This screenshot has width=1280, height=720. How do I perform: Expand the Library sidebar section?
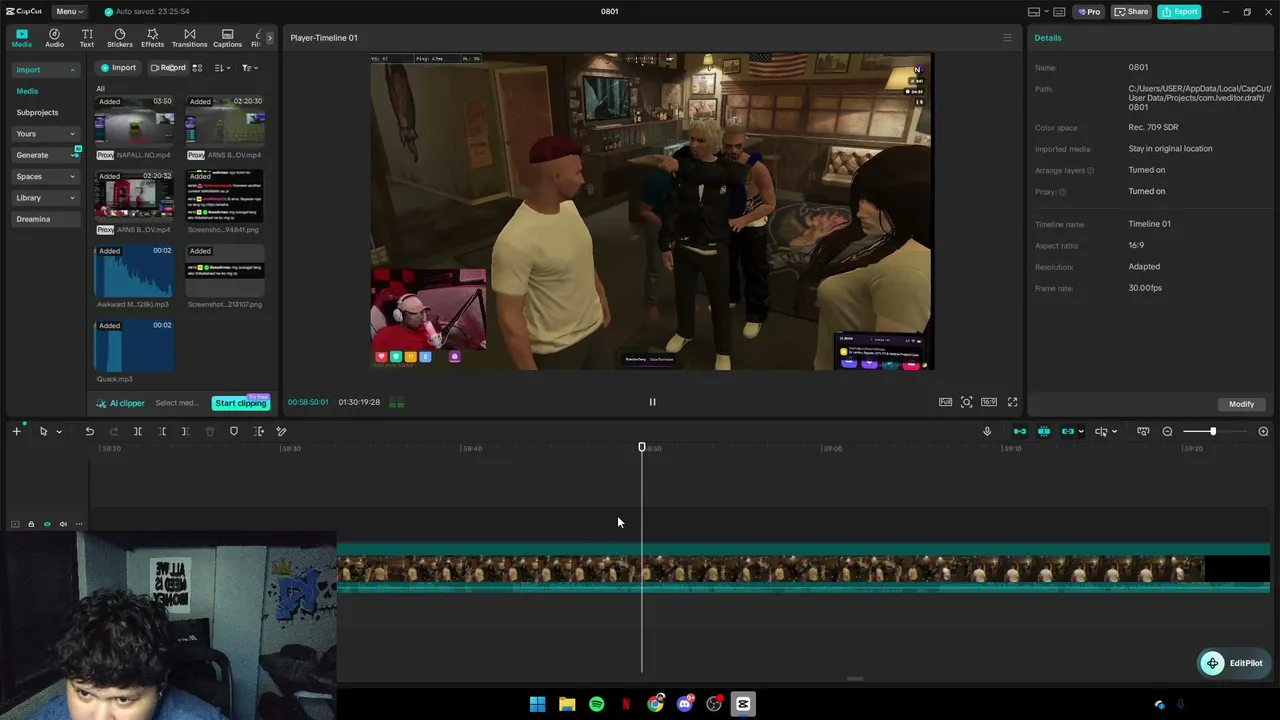45,198
